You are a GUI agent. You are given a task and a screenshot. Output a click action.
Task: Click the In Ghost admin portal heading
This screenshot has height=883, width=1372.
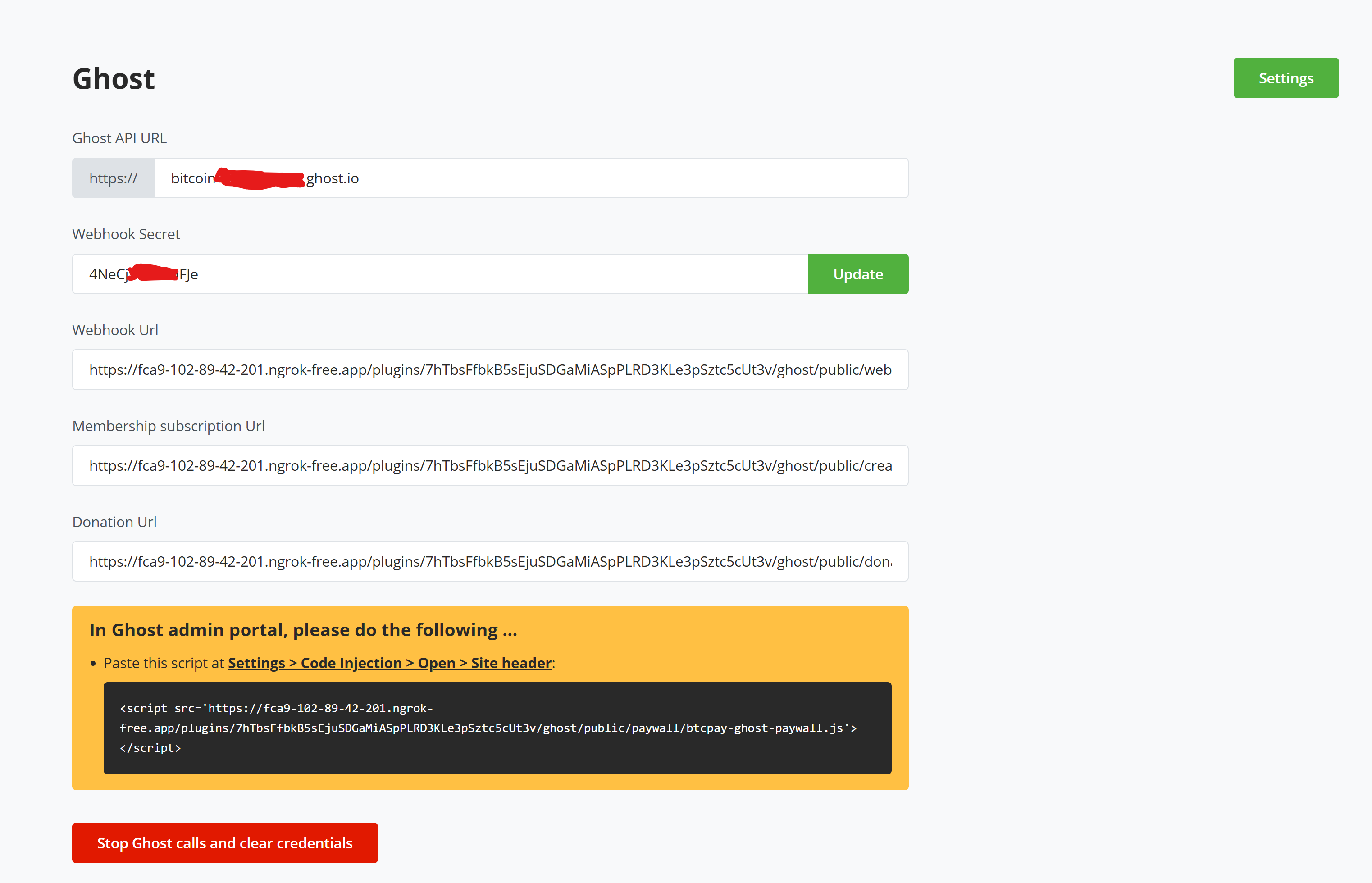(303, 629)
